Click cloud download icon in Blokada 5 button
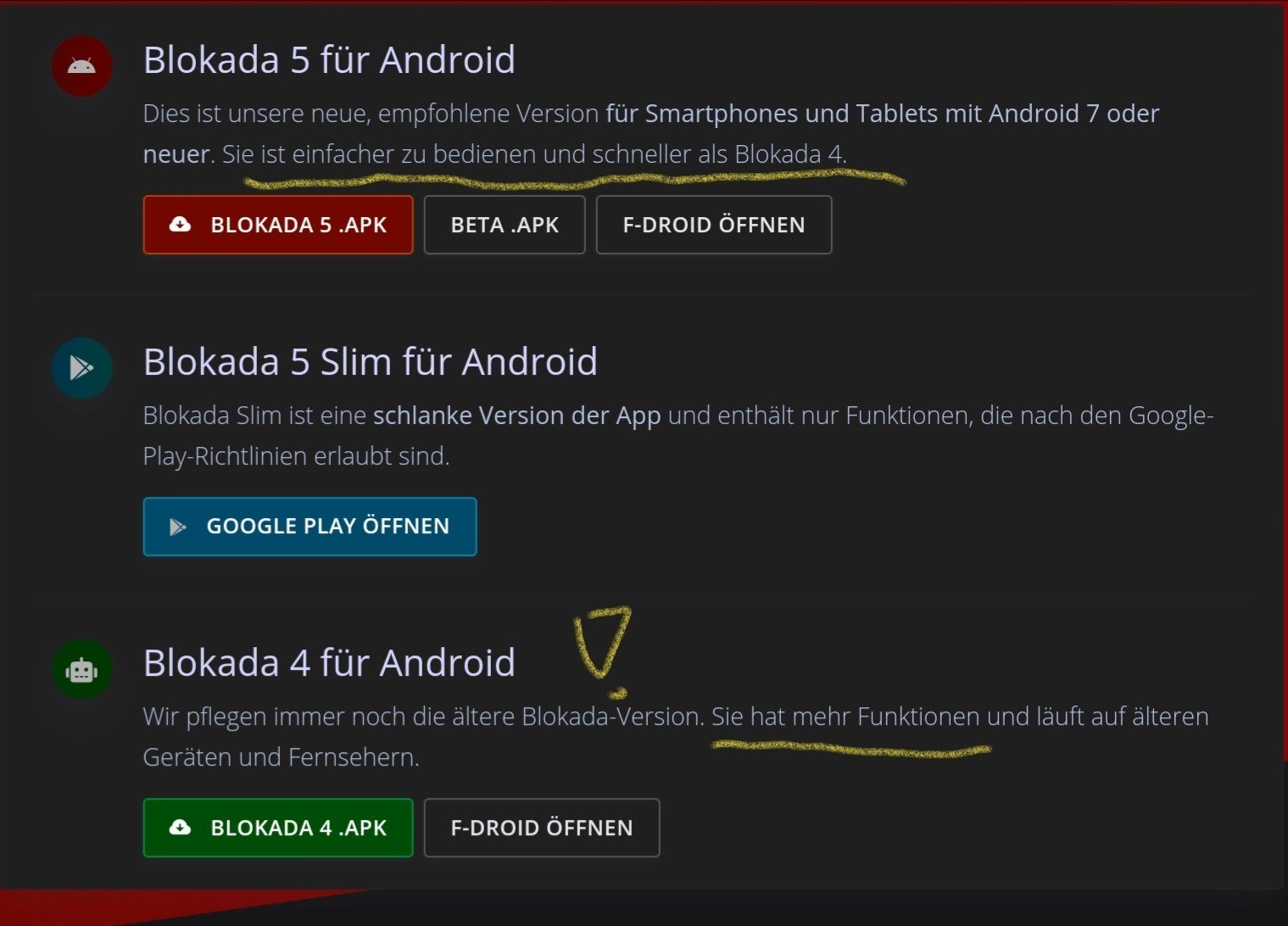 pos(180,225)
